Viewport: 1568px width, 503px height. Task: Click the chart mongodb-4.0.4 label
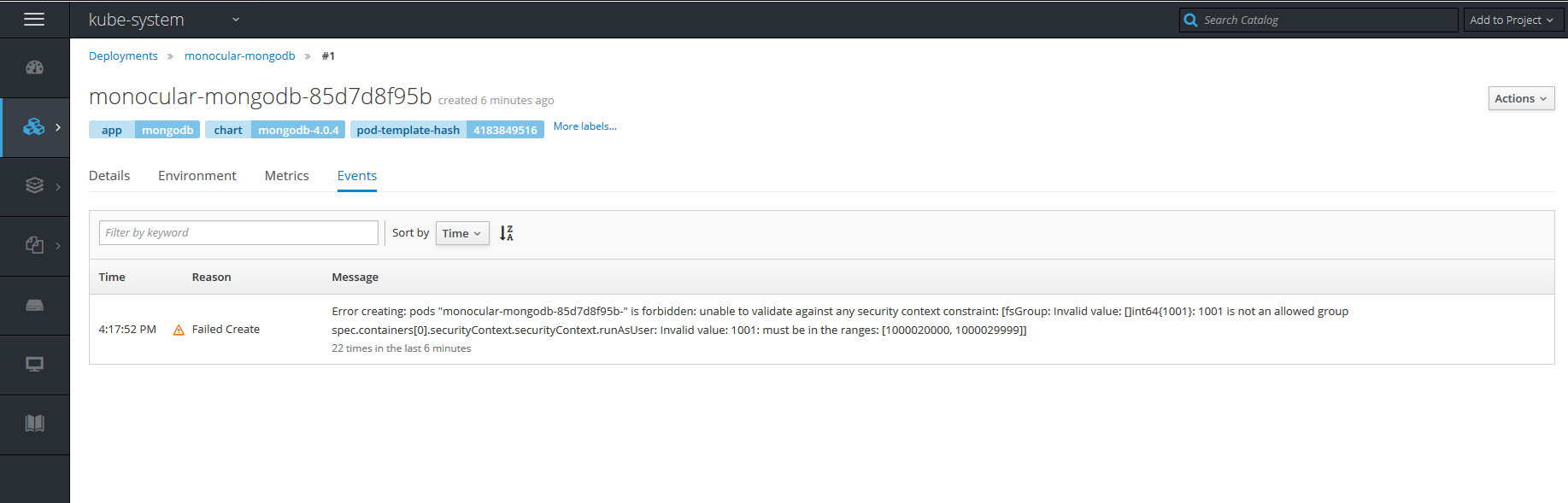(x=275, y=130)
